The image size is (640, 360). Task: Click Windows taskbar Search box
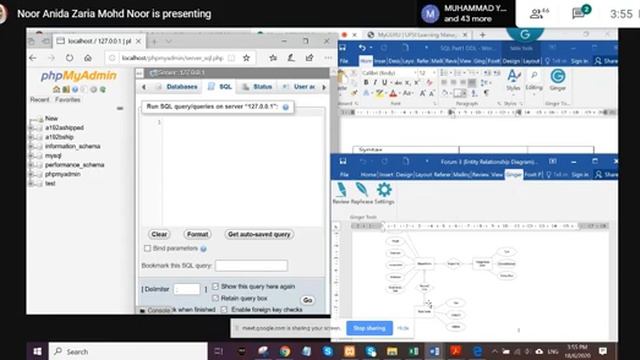pyautogui.click(x=128, y=351)
